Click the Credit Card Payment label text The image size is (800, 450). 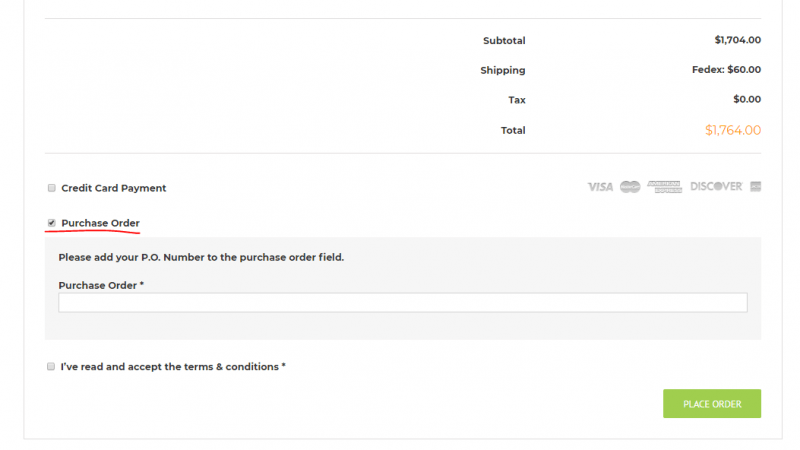(114, 188)
